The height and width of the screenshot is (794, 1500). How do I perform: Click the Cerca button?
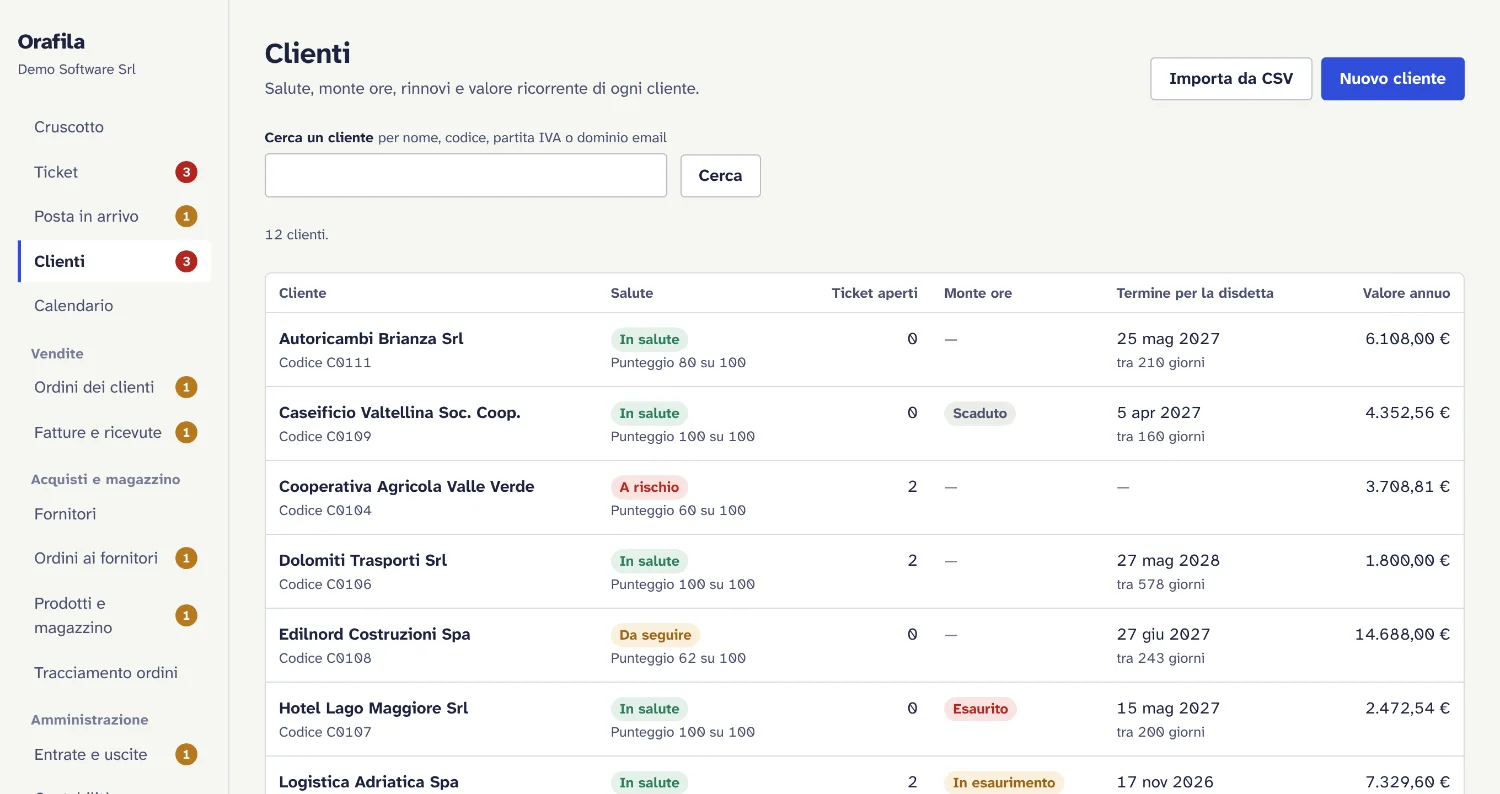(x=720, y=175)
